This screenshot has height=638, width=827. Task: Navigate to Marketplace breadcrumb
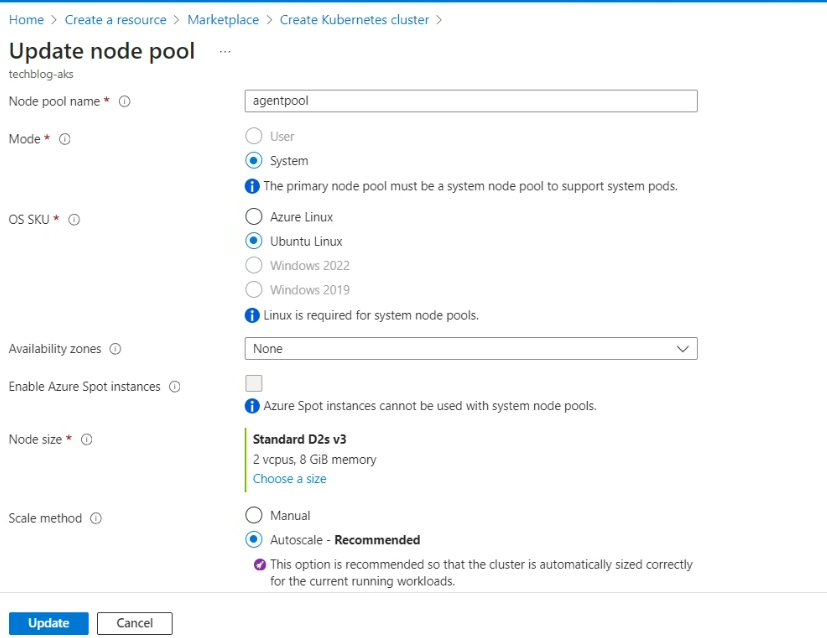tap(223, 20)
